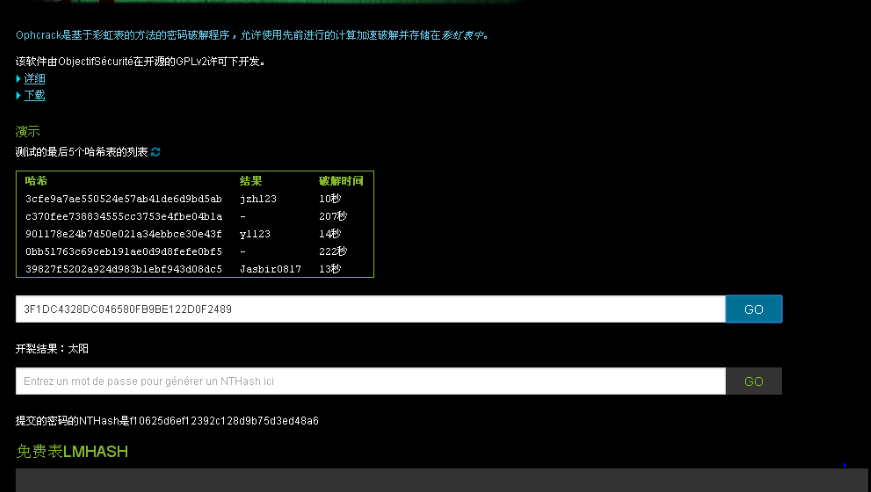Viewport: 871px width, 492px height.
Task: Click the generated NTHash f10625d6ef12392c value
Action: (x=224, y=421)
